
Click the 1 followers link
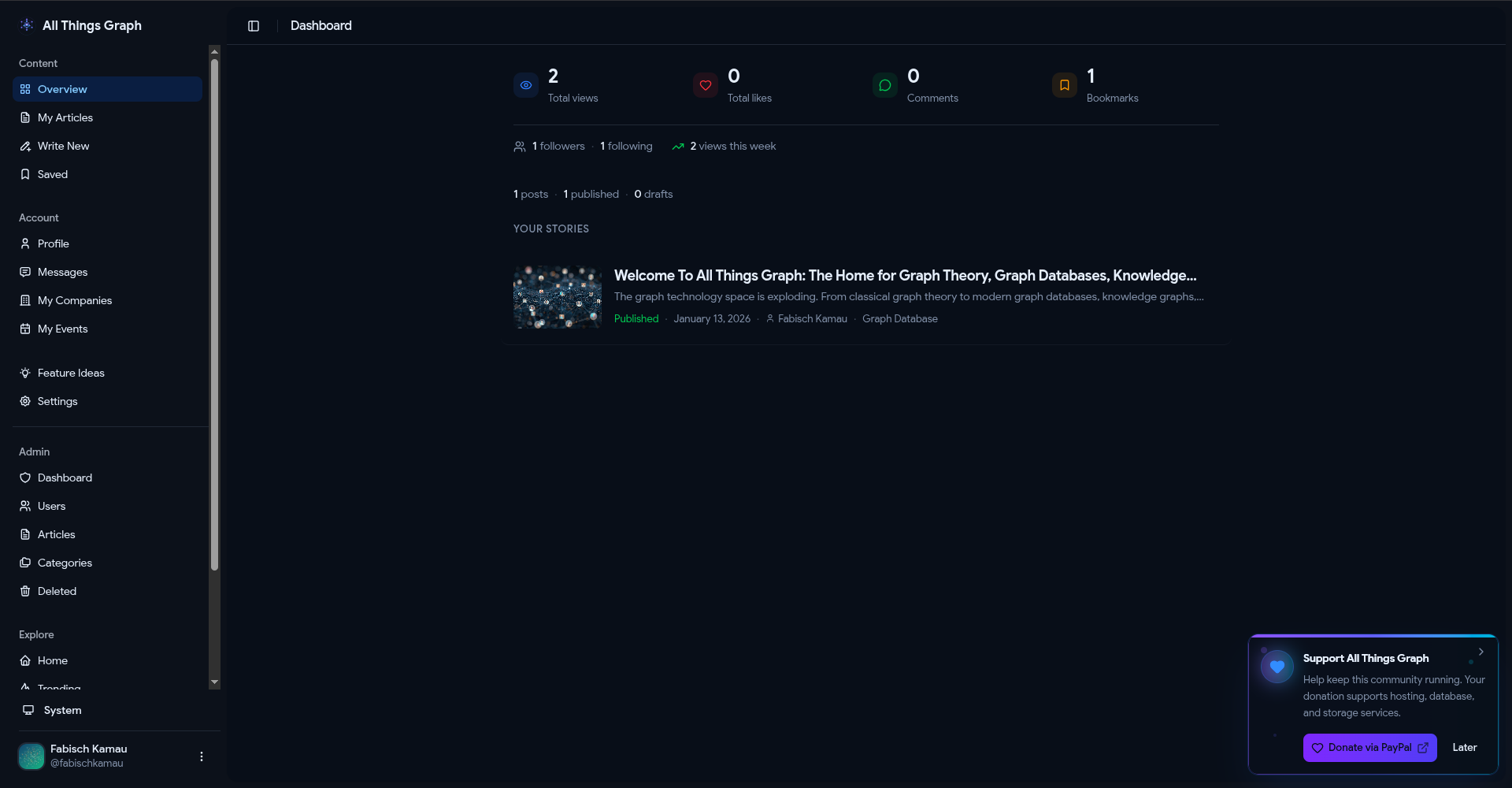558,146
